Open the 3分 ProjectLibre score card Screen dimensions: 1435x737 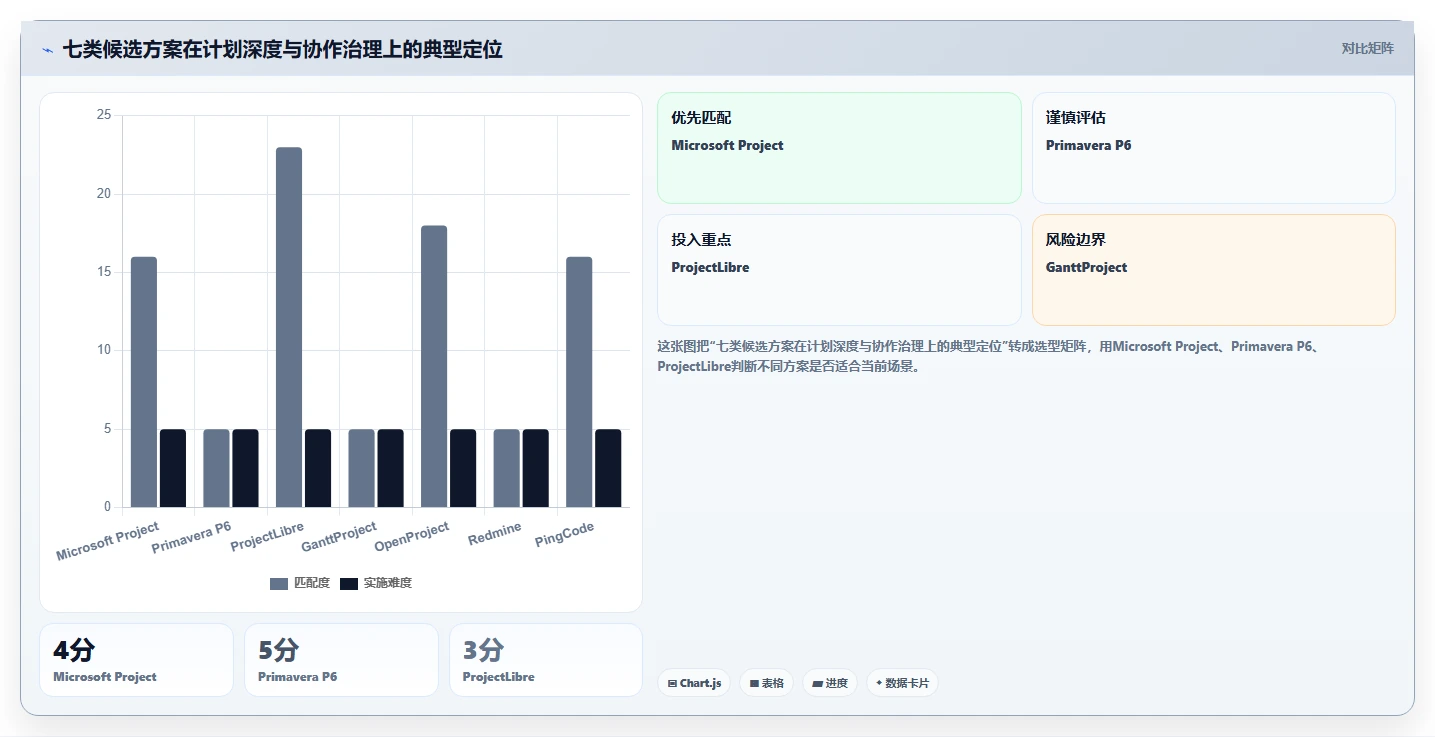(546, 660)
